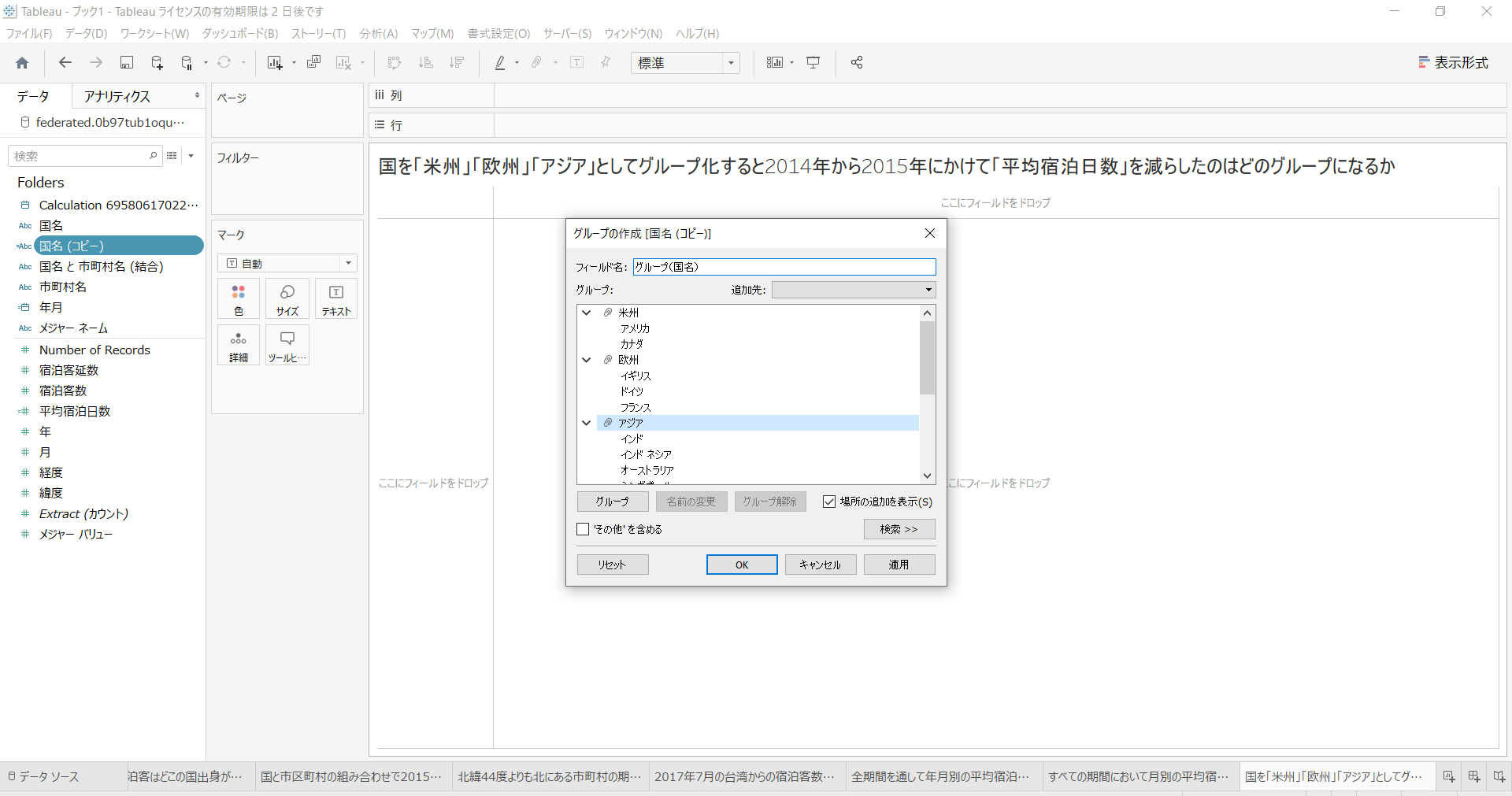Click the 適用 button

click(x=899, y=565)
